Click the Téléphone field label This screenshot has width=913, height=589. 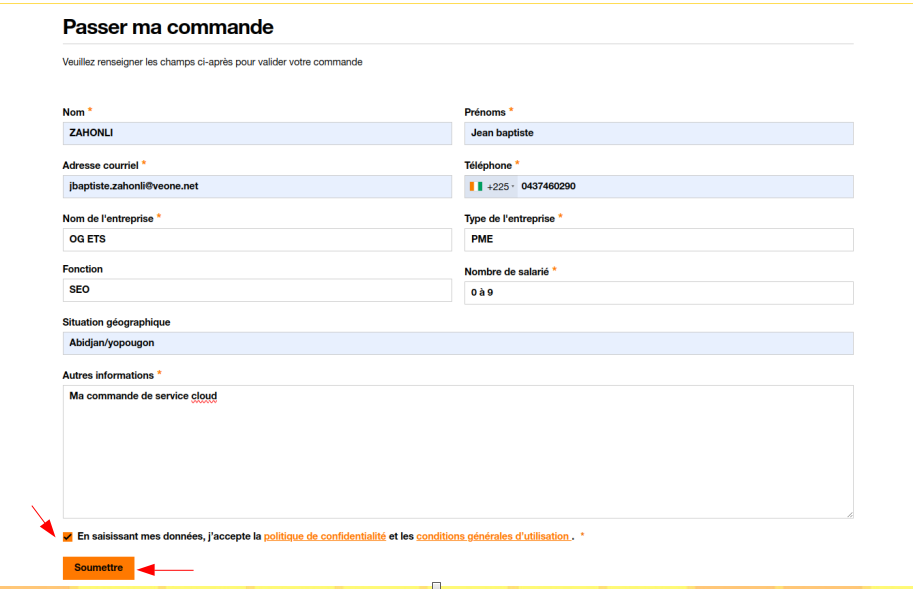point(487,165)
